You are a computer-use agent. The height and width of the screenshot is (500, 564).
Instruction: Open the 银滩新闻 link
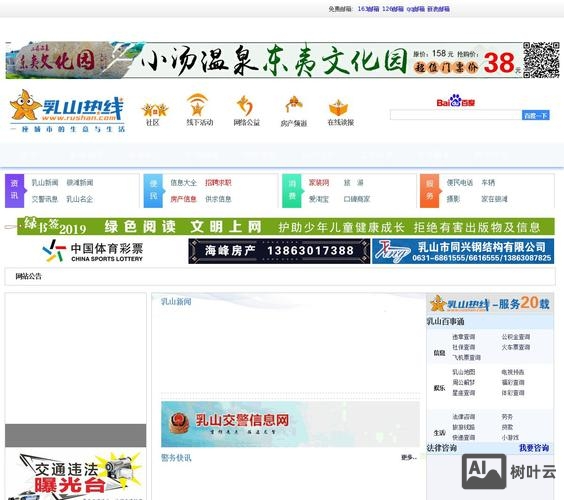[80, 183]
